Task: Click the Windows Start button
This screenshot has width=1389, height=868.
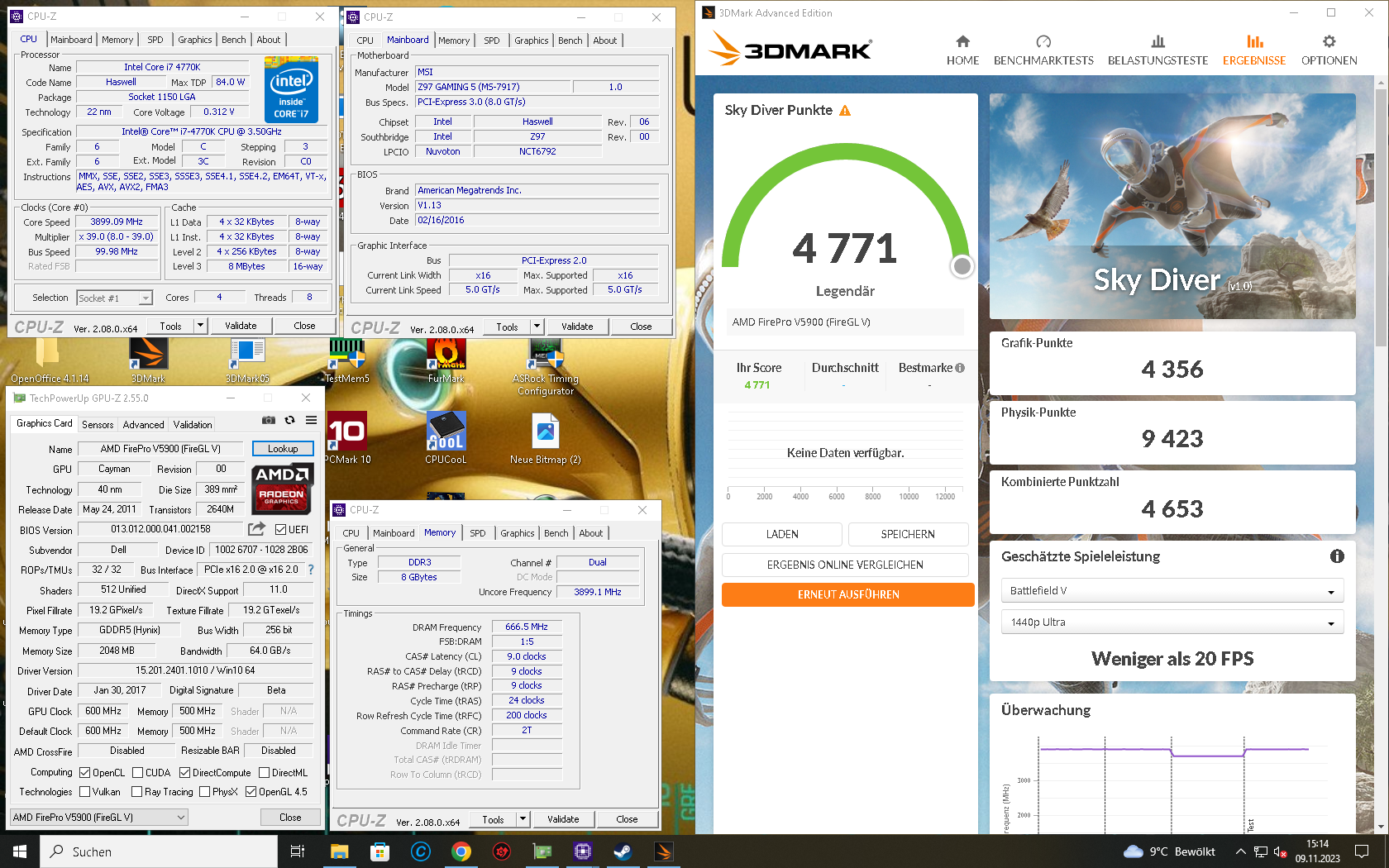Action: point(20,851)
